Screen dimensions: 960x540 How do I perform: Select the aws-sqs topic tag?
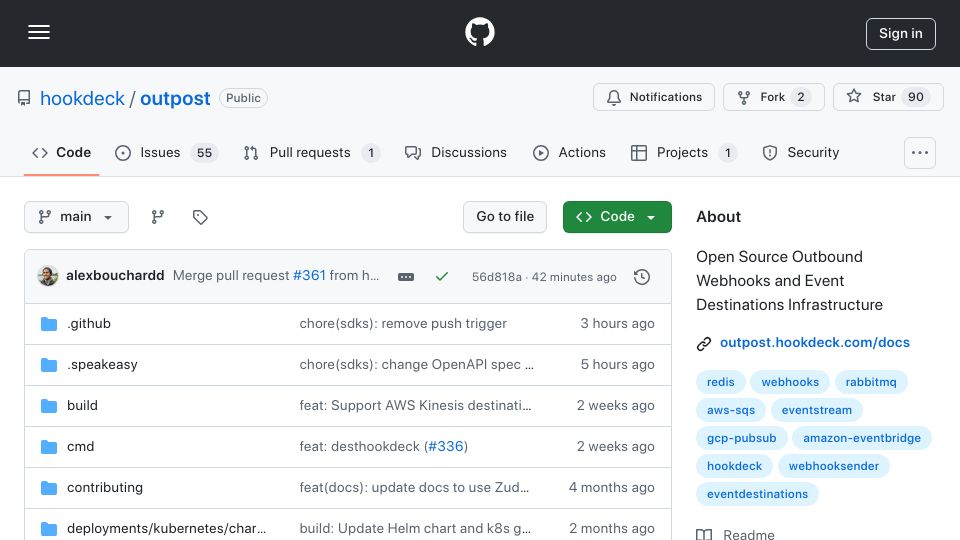[x=731, y=410]
